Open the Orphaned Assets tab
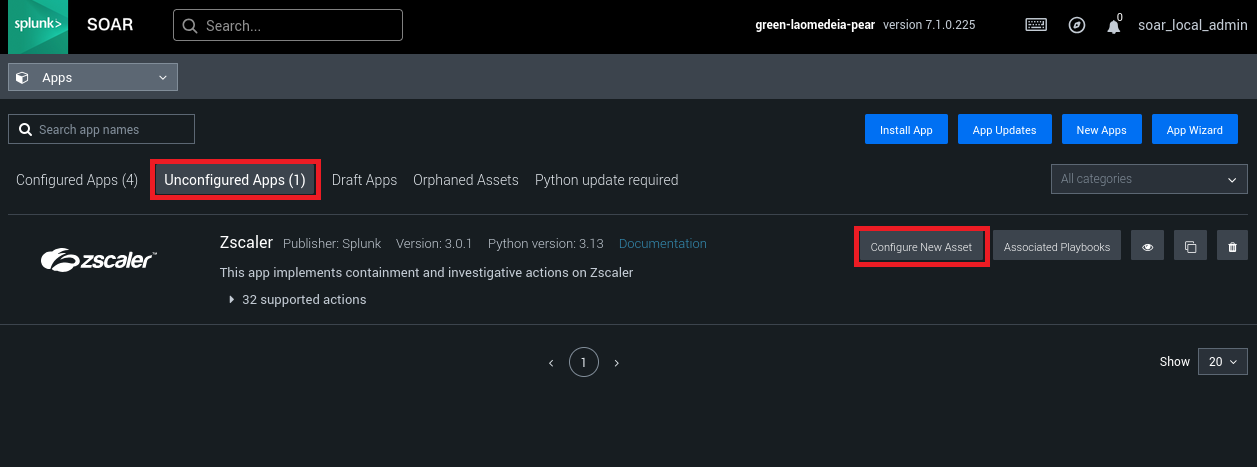This screenshot has height=467, width=1257. pos(466,180)
